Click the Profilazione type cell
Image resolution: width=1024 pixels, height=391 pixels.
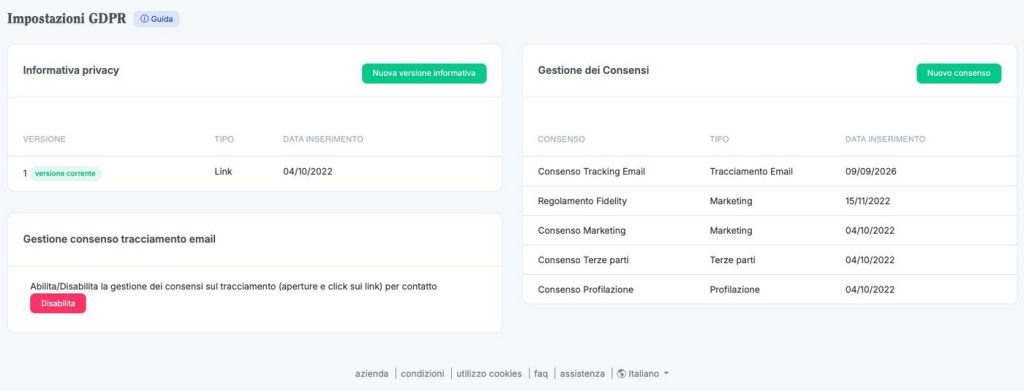pos(735,289)
